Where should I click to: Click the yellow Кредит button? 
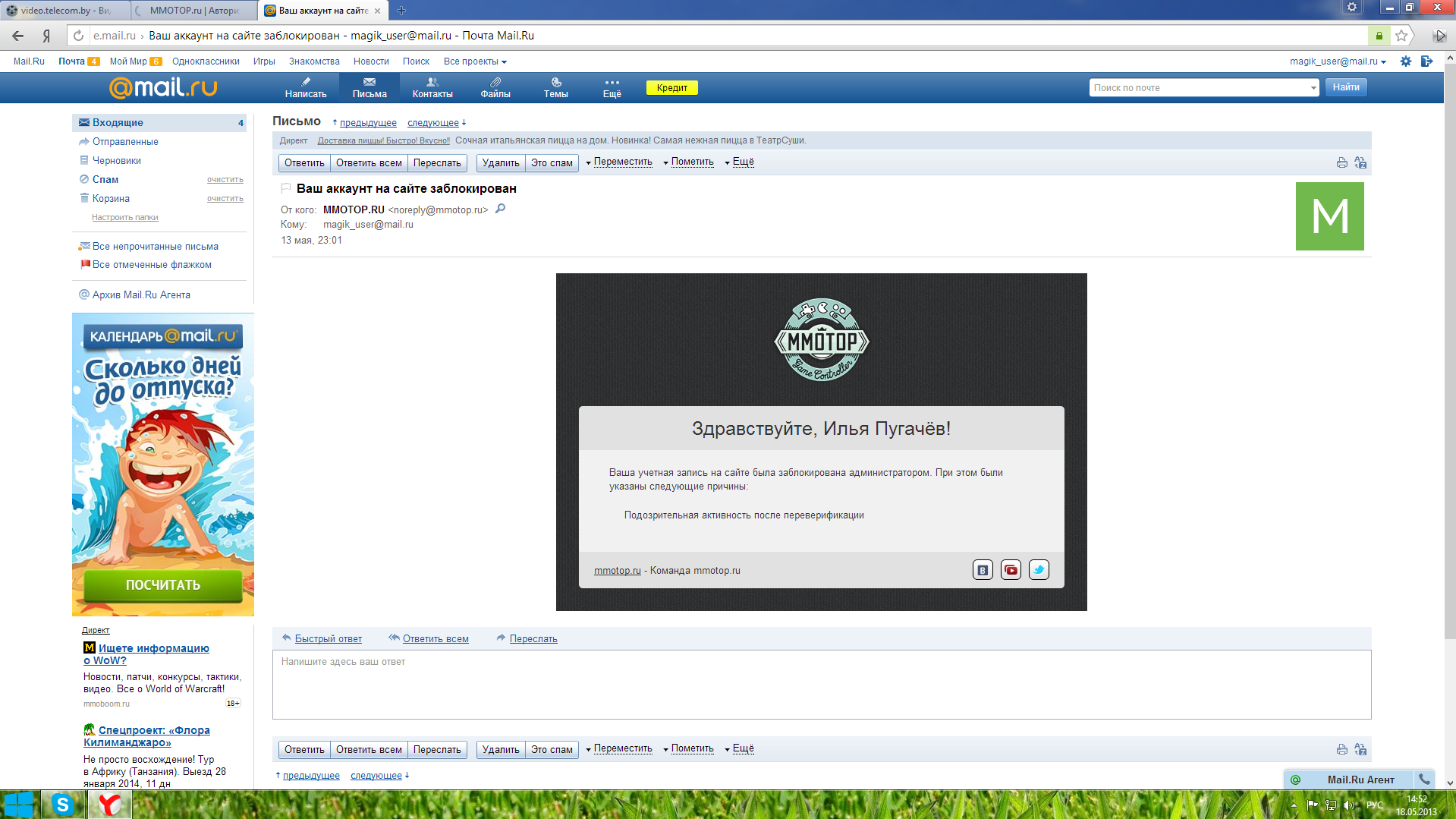672,87
